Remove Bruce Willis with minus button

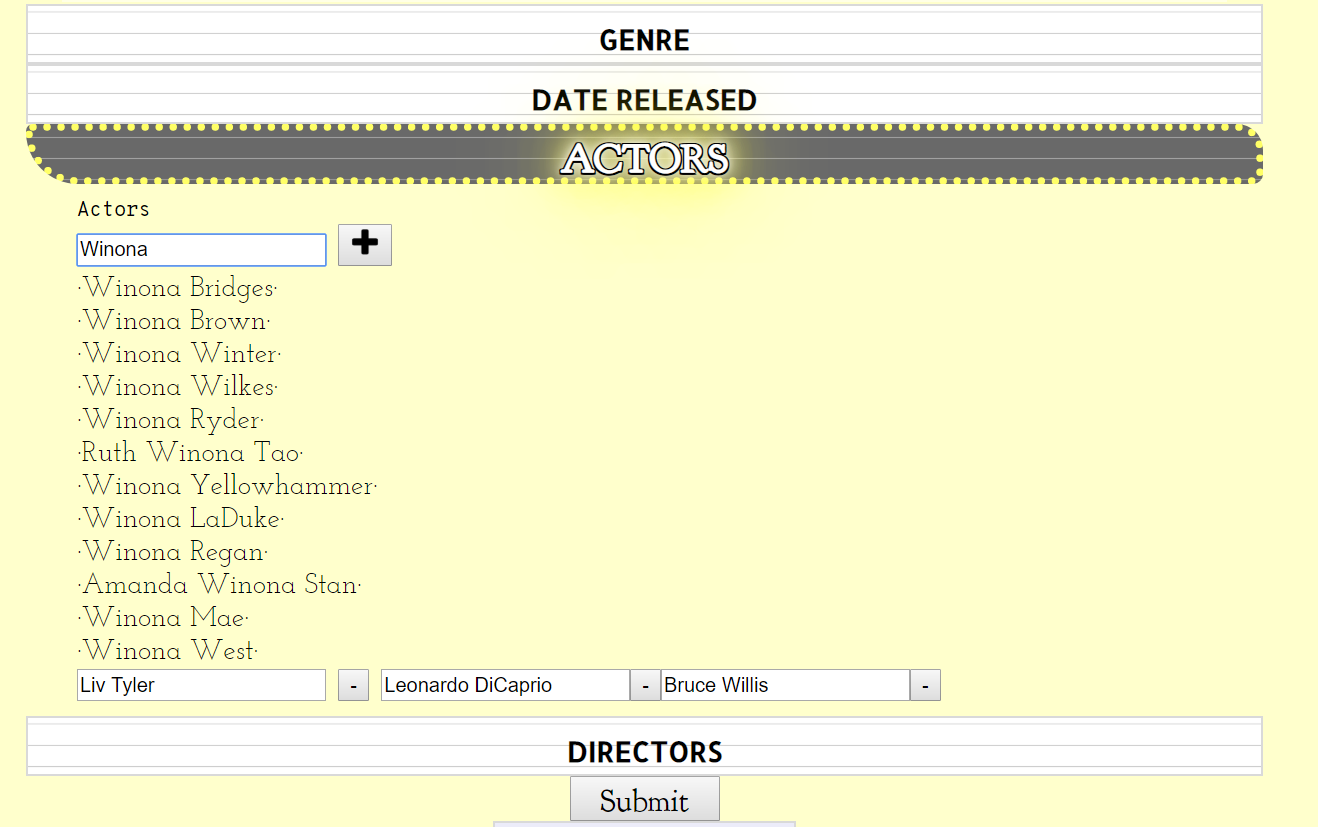pyautogui.click(x=925, y=686)
